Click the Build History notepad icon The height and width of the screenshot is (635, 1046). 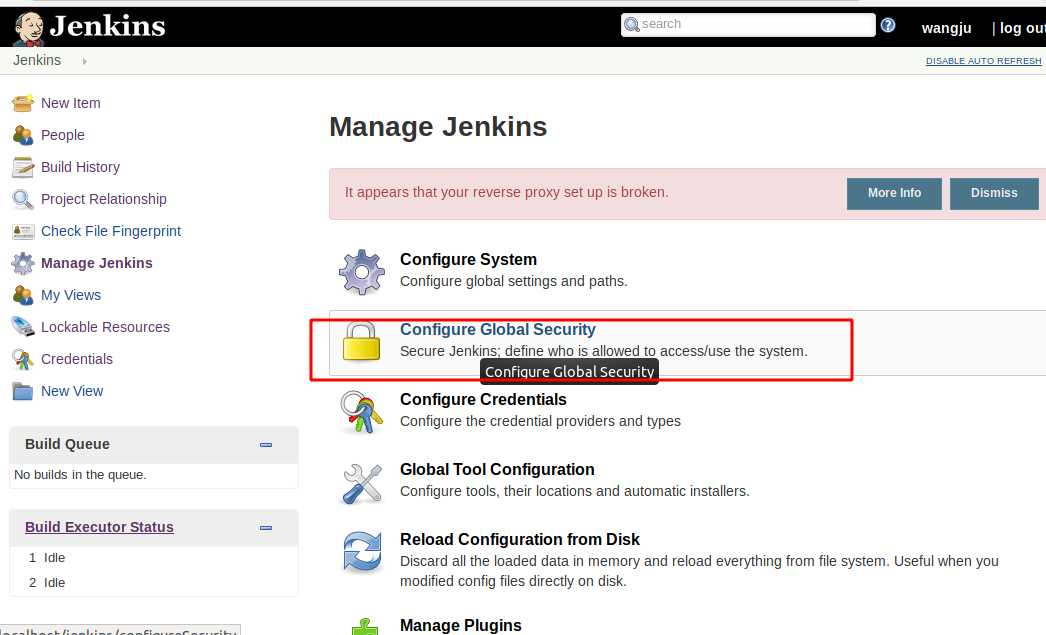click(x=23, y=167)
